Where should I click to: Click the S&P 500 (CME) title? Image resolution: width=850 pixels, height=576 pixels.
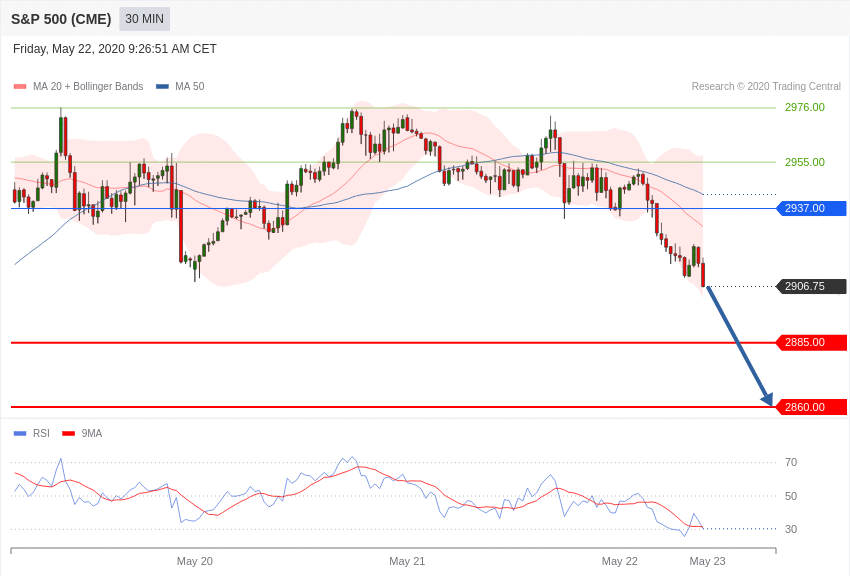click(x=61, y=20)
